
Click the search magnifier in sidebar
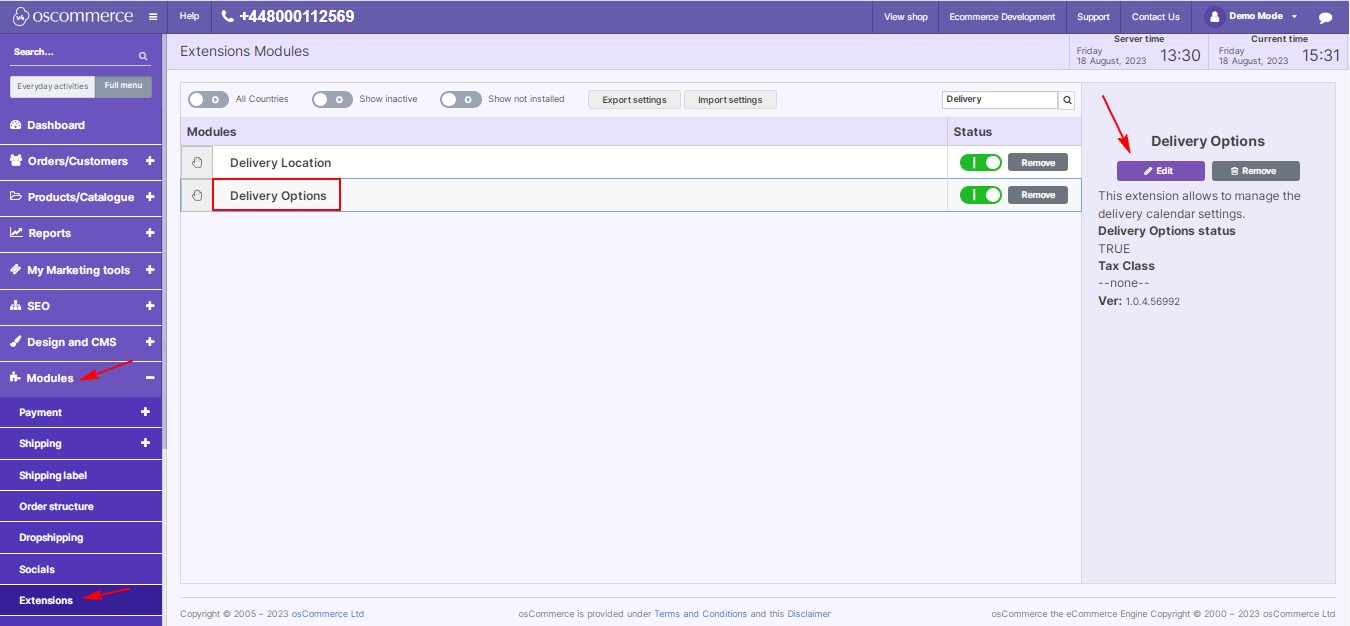143,56
